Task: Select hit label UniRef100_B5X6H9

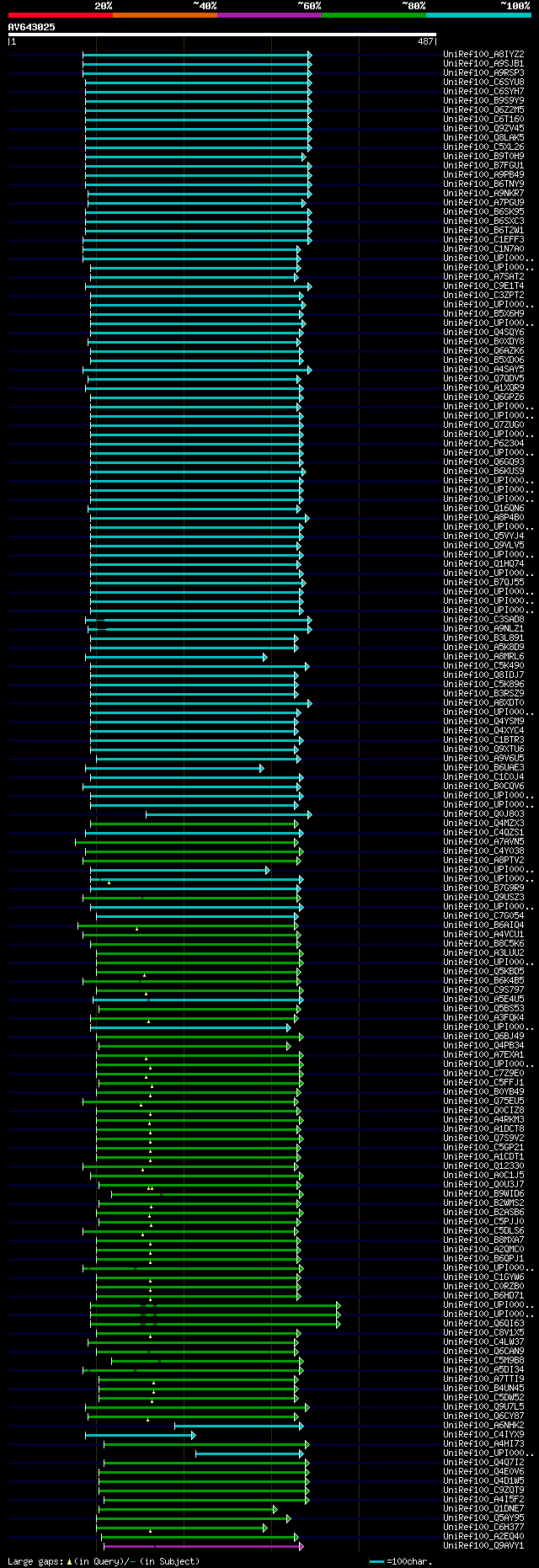Action: (x=483, y=313)
